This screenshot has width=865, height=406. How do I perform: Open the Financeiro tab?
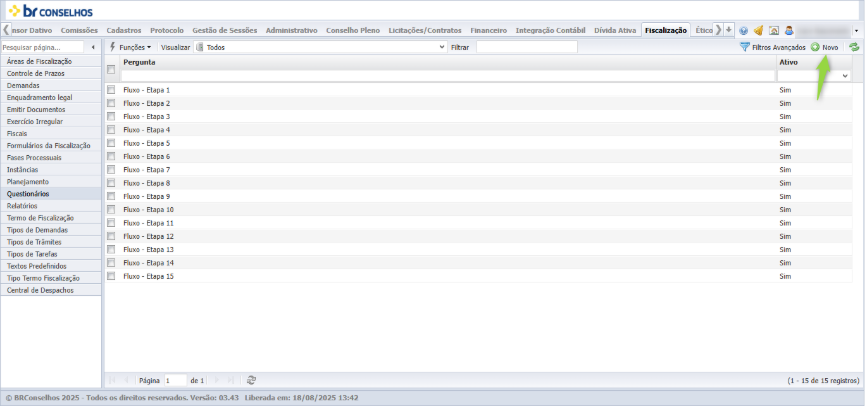point(489,30)
